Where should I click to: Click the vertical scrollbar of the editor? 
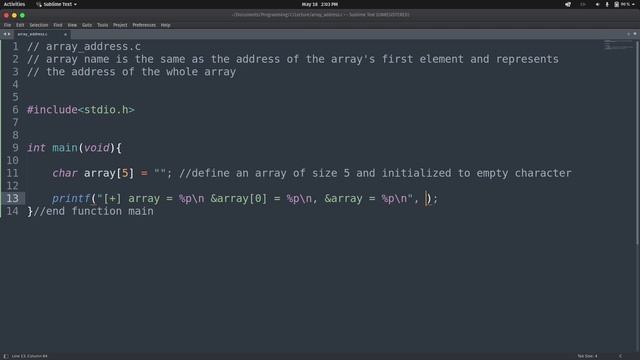[x=637, y=143]
